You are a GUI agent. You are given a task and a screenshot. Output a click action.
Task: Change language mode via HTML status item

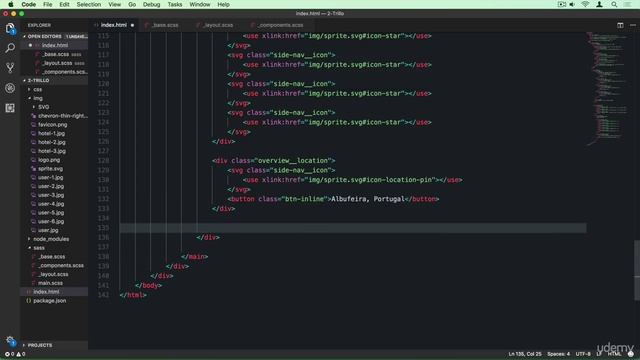coord(614,354)
